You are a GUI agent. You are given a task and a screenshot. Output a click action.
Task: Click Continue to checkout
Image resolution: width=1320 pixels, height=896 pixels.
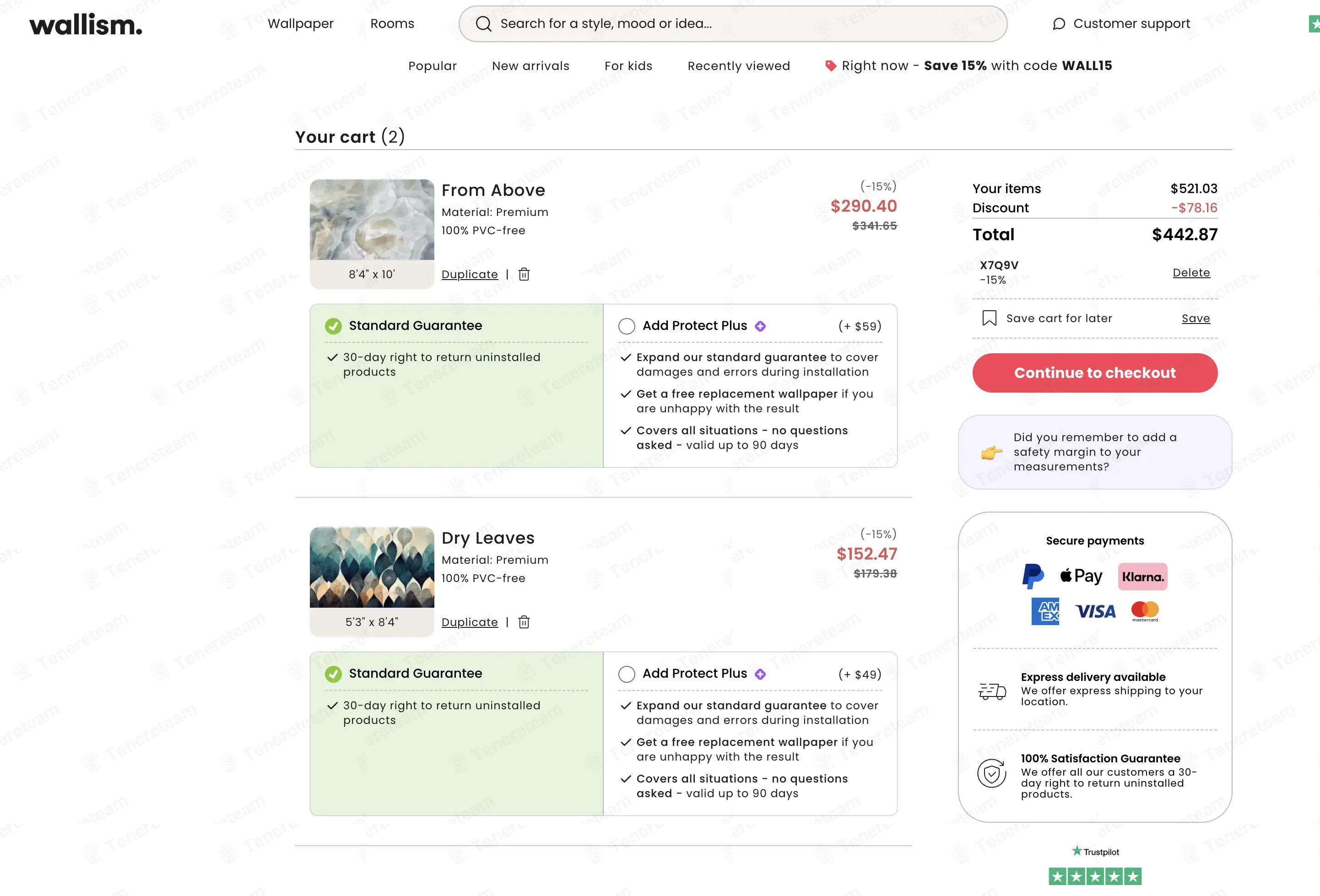tap(1094, 373)
